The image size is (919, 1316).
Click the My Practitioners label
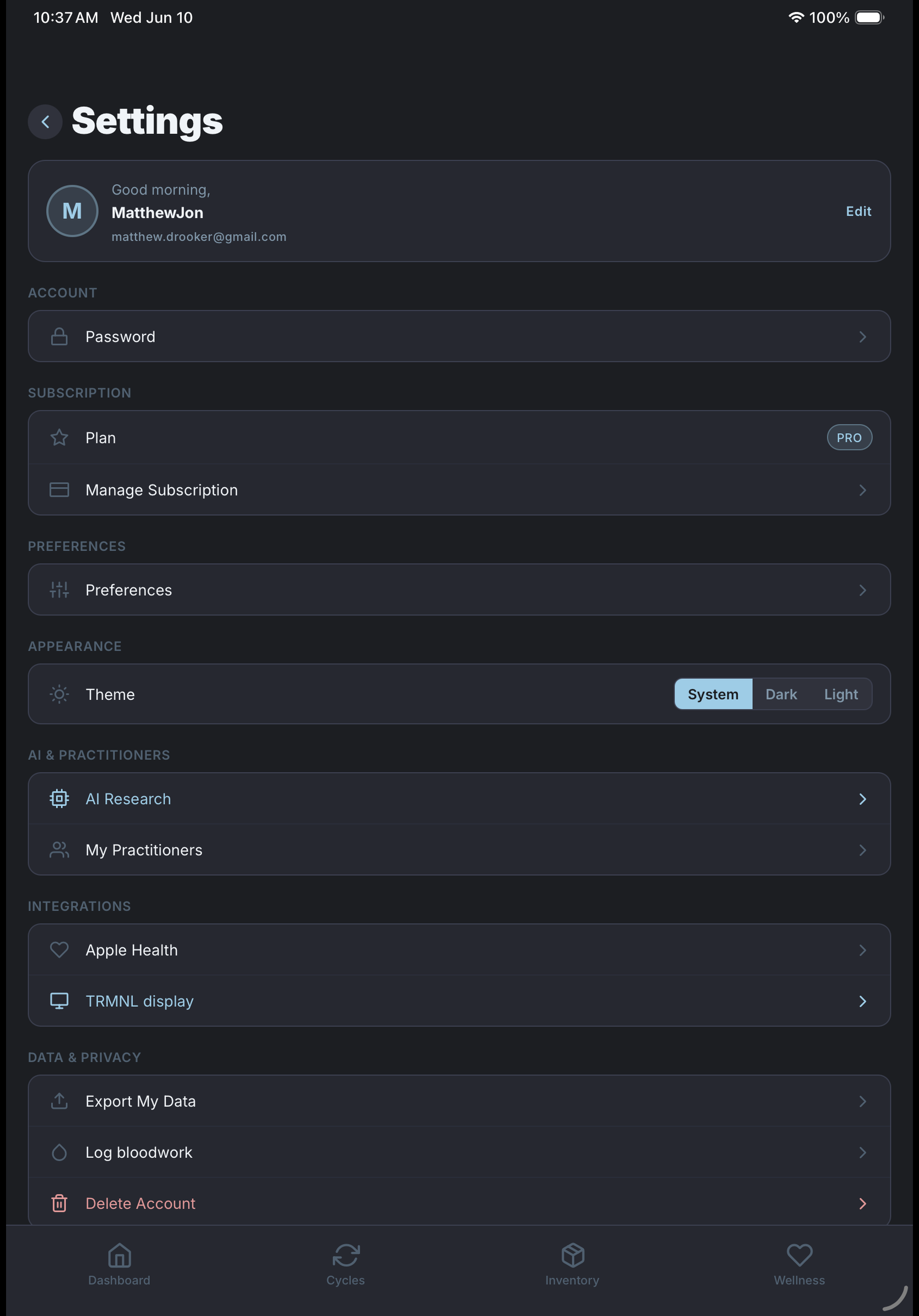click(144, 850)
